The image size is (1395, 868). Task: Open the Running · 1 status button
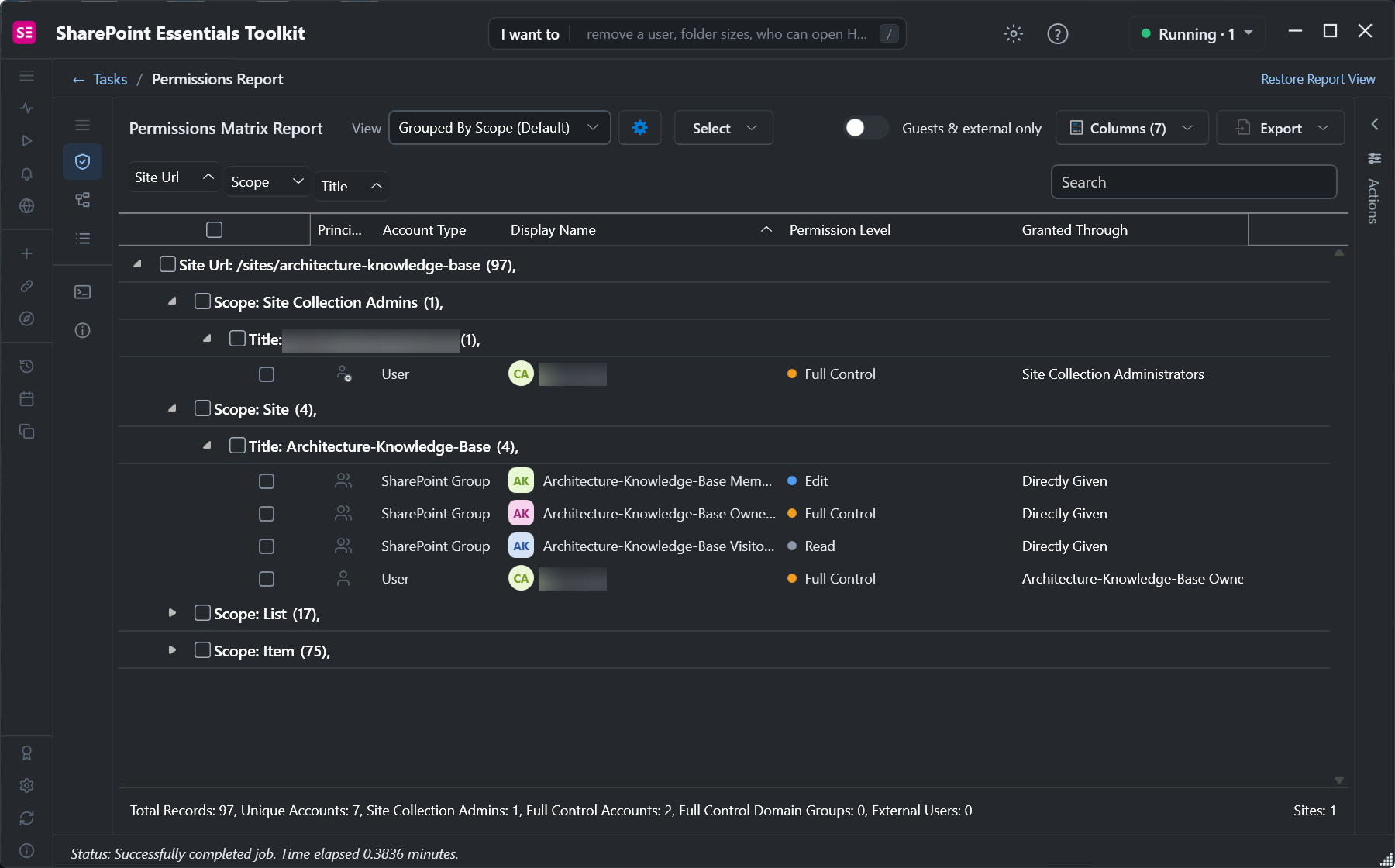pos(1197,33)
